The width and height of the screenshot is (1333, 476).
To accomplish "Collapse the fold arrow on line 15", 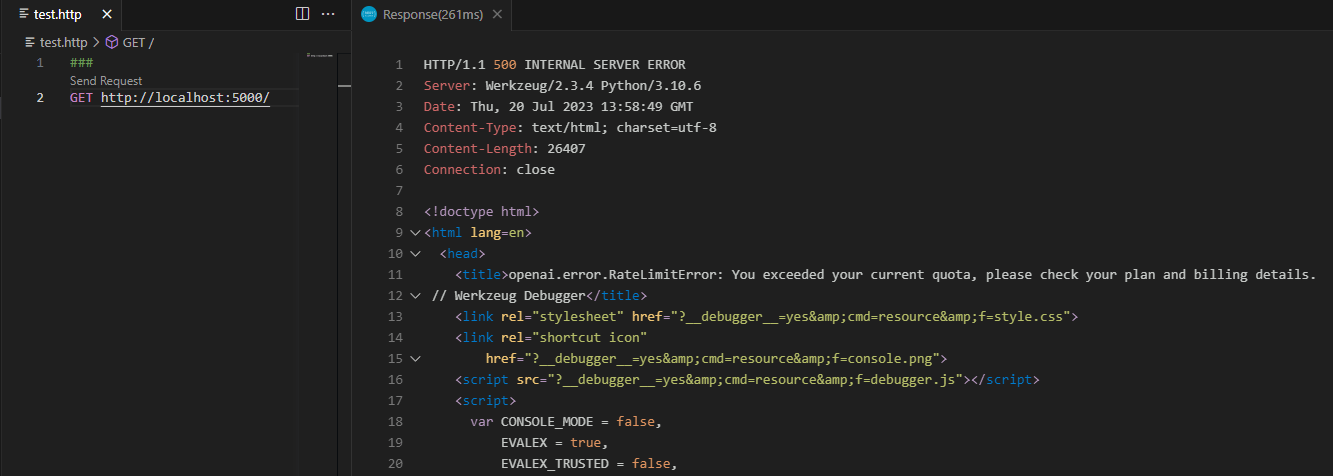I will pyautogui.click(x=415, y=359).
